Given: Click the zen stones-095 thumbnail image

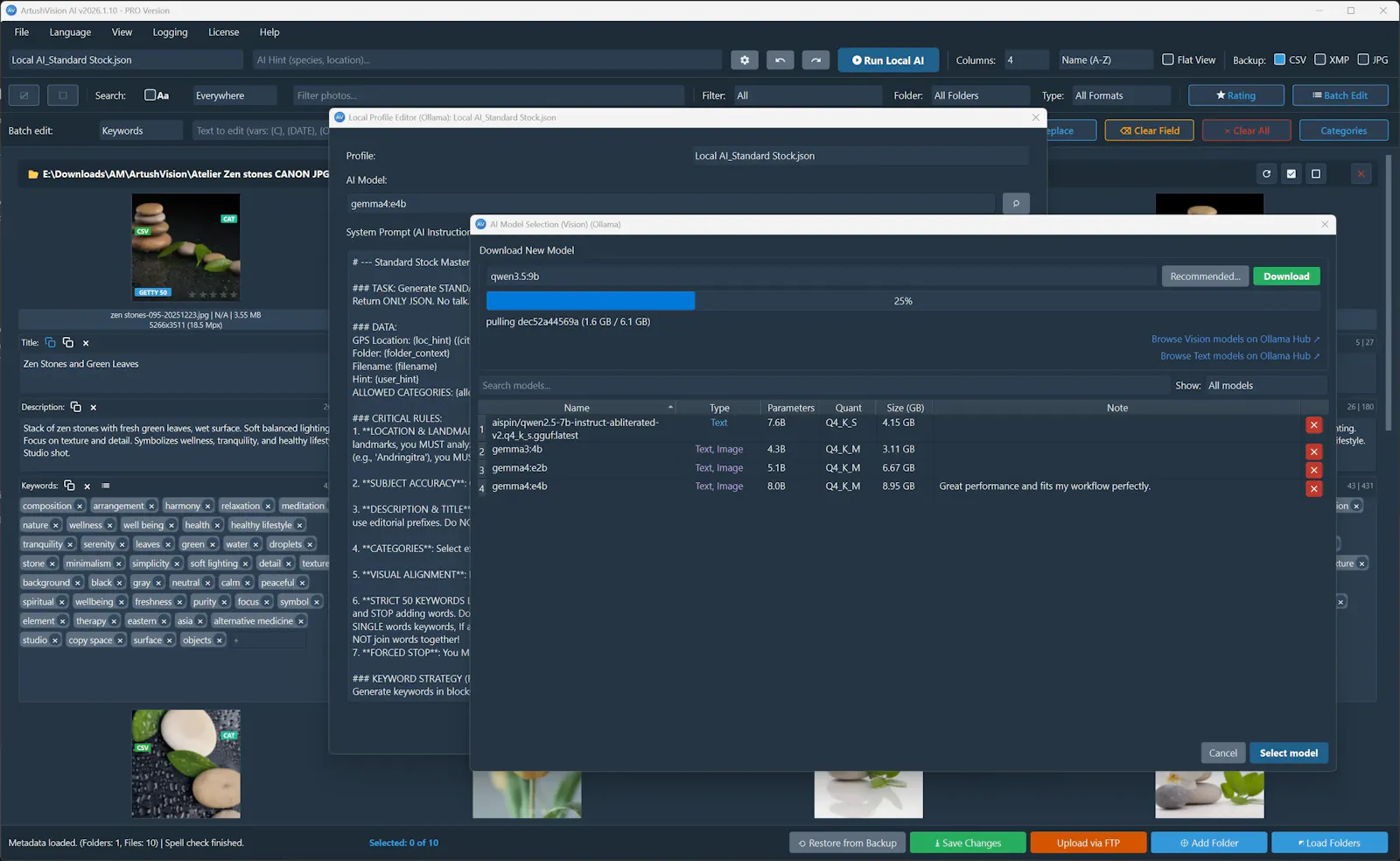Looking at the screenshot, I should [185, 248].
